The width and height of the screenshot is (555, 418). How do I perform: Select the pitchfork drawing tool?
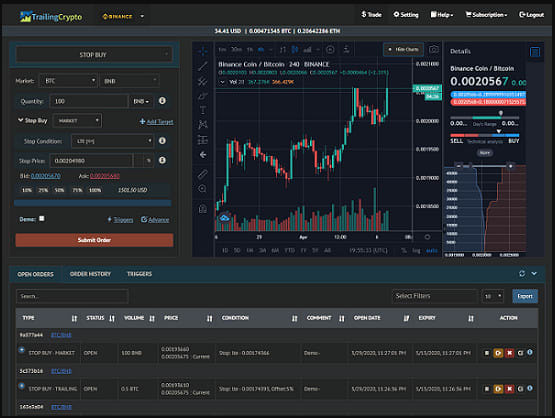pos(202,81)
